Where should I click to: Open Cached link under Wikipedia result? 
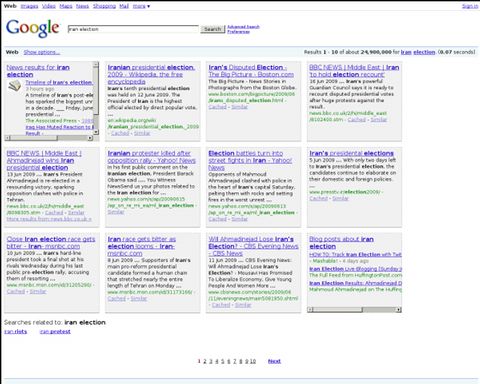(120, 133)
